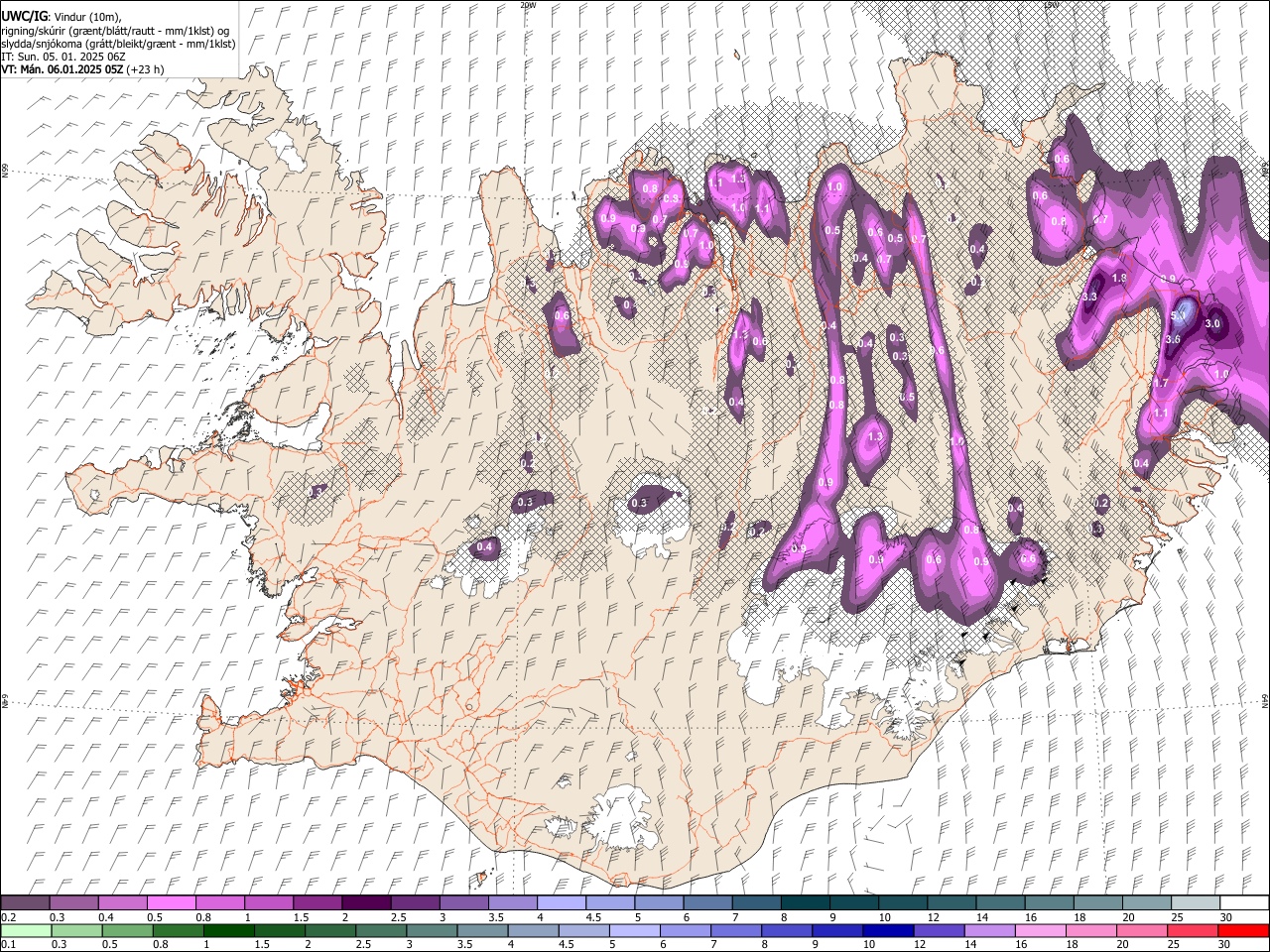Image resolution: width=1270 pixels, height=952 pixels.
Task: Pick the red swatch after lower-row 30
Action: [1242, 930]
